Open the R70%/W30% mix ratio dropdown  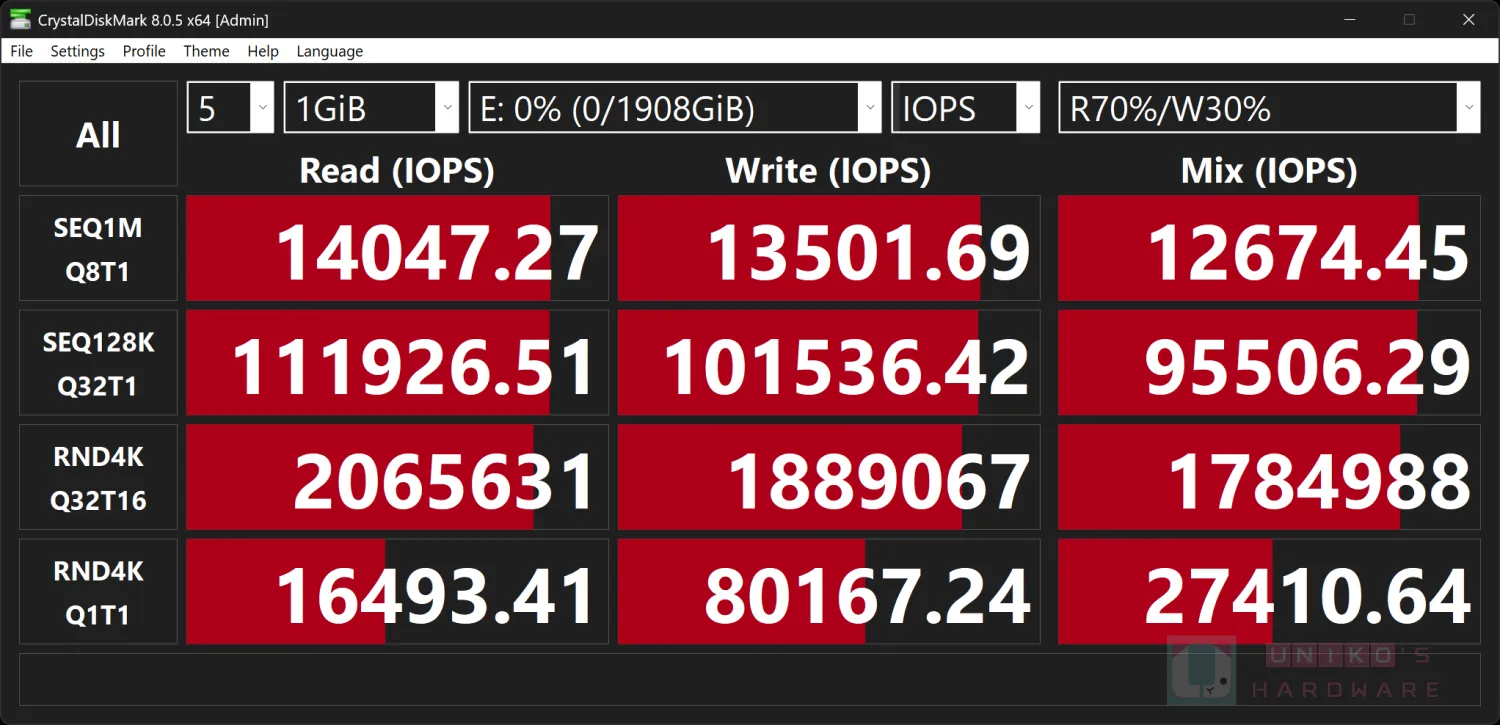click(x=1269, y=108)
